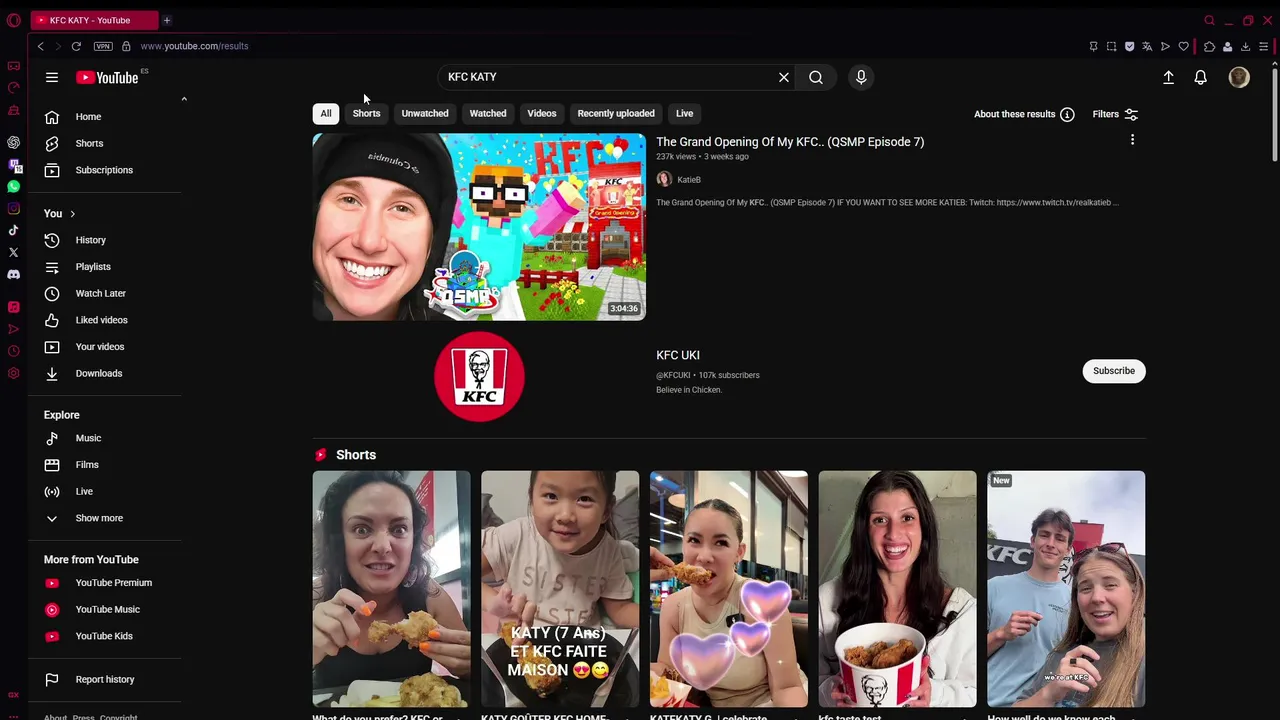The image size is (1280, 720).
Task: Open WhatsApp in the Opera sidebar
Action: 14,187
